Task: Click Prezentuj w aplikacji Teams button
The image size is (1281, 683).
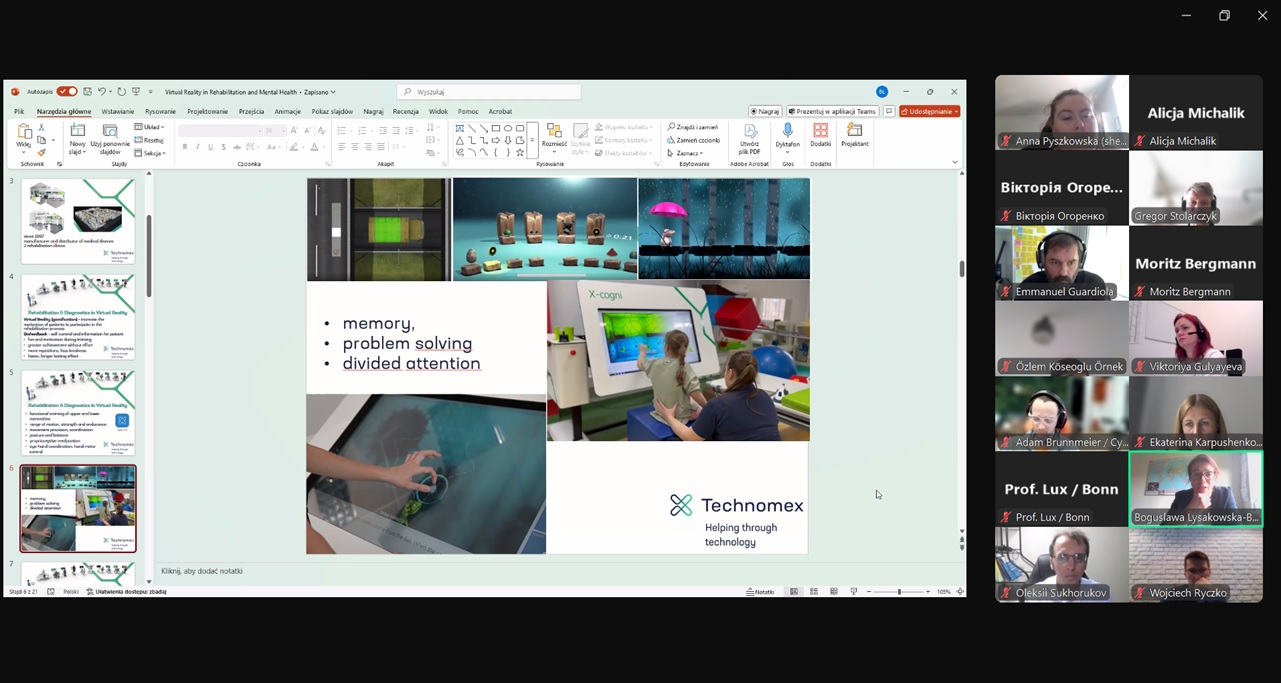Action: 832,112
